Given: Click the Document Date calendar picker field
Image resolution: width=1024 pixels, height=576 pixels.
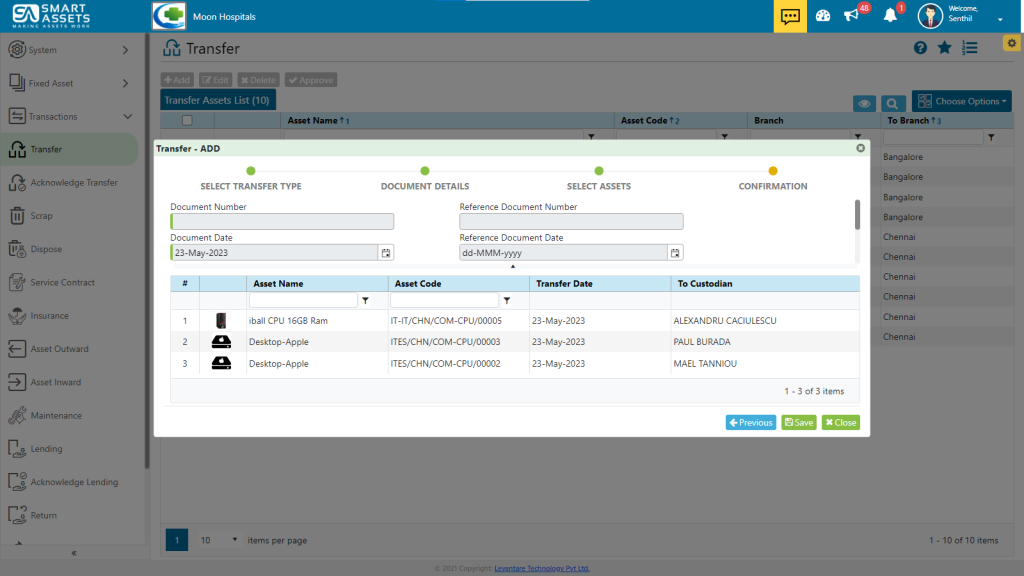Looking at the screenshot, I should (x=386, y=252).
